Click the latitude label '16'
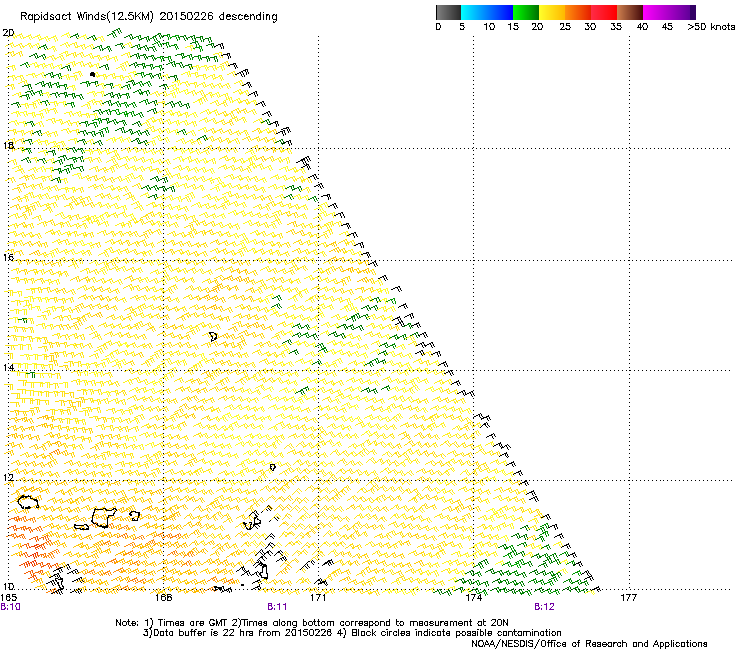This screenshot has height=650, width=740. click(8, 257)
